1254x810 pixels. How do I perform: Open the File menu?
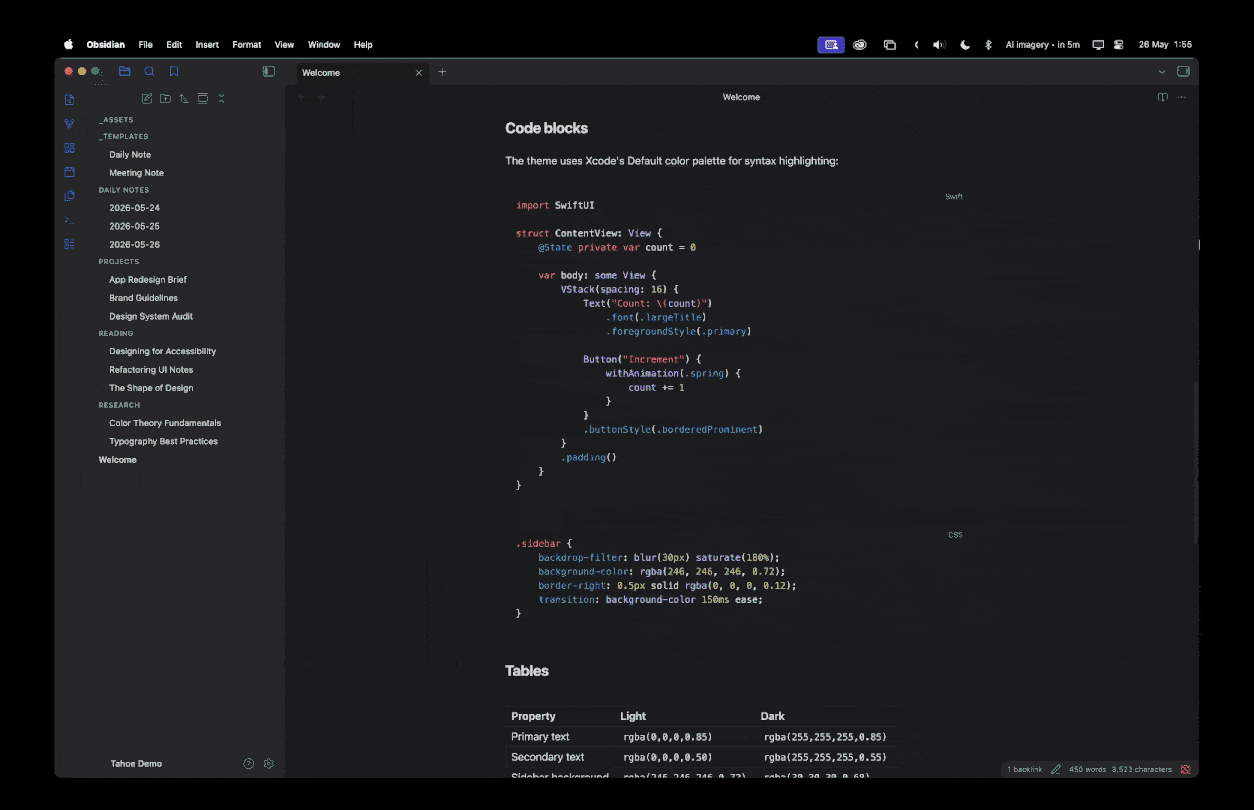click(x=146, y=45)
